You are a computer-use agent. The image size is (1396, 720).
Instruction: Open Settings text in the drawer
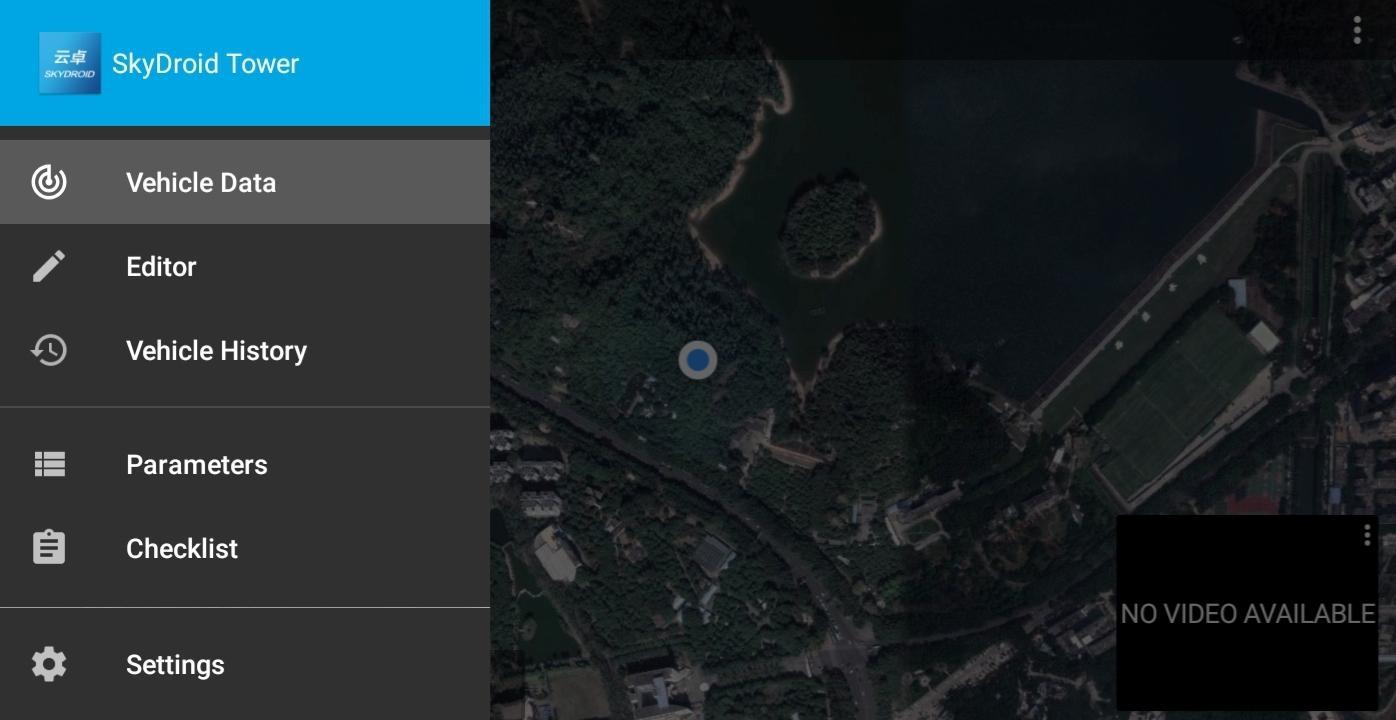point(175,665)
